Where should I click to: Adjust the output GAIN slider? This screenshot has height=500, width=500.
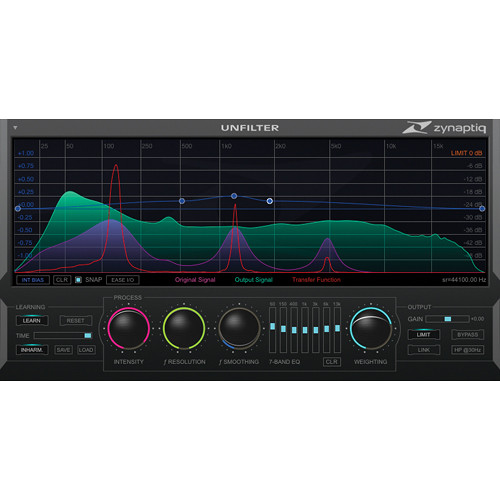[447, 319]
